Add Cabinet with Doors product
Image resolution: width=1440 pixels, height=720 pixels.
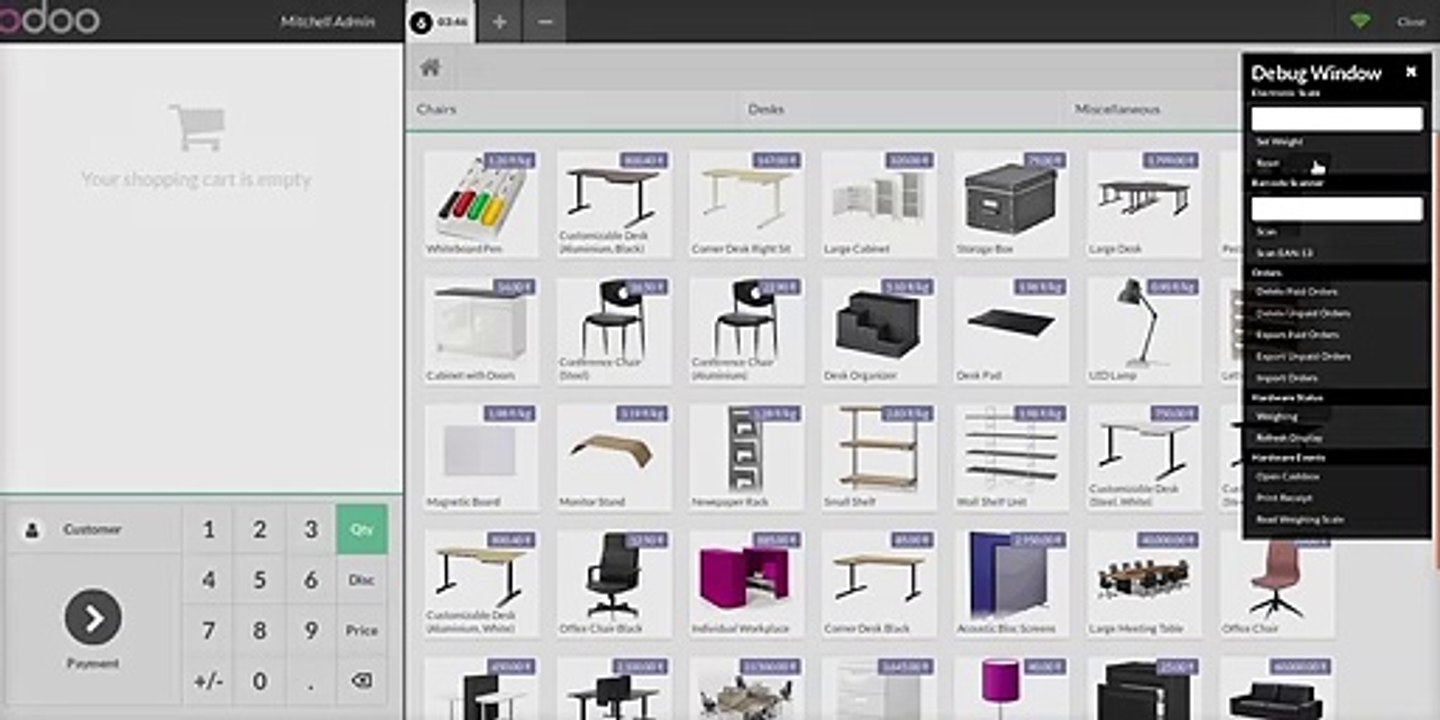coord(481,331)
